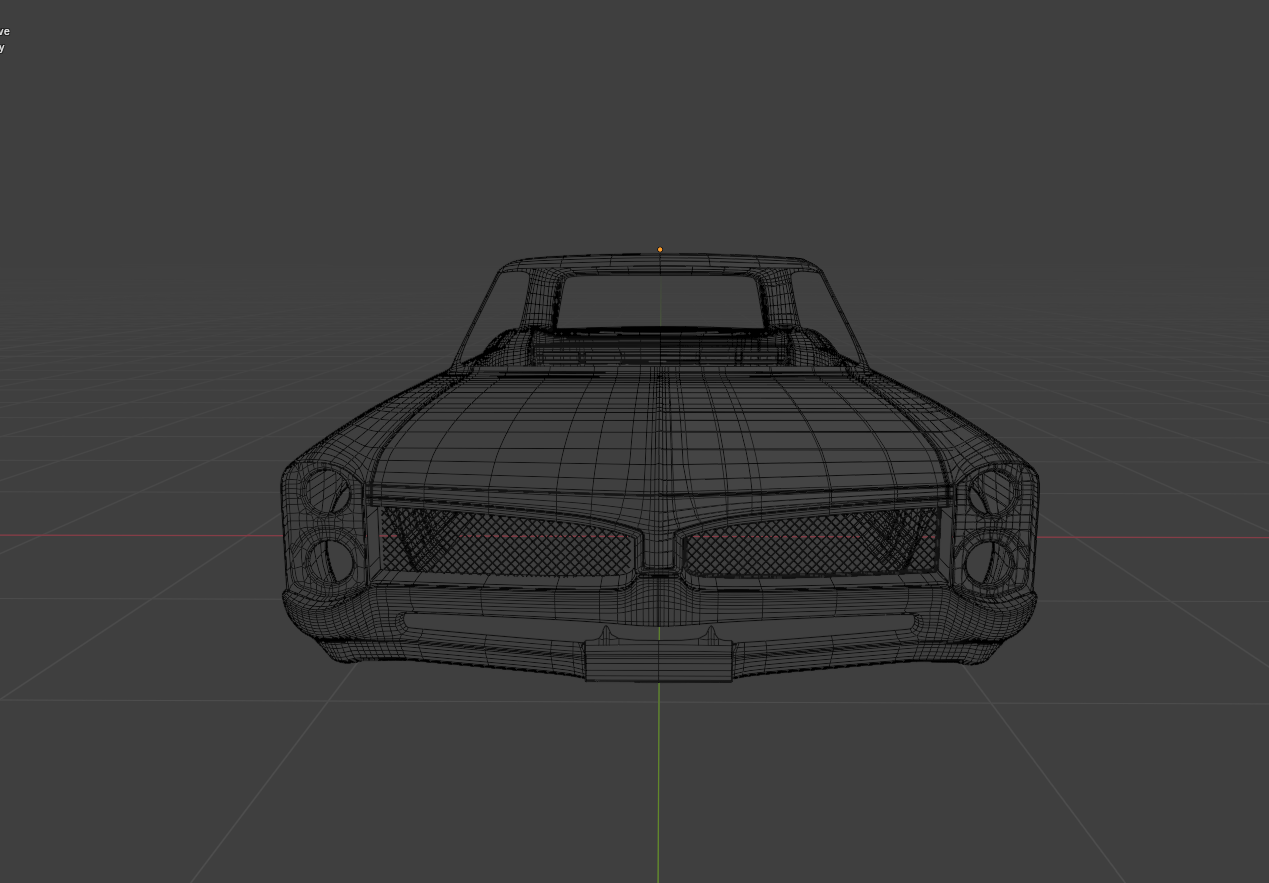Click the left mesh grille of the car

(507, 541)
